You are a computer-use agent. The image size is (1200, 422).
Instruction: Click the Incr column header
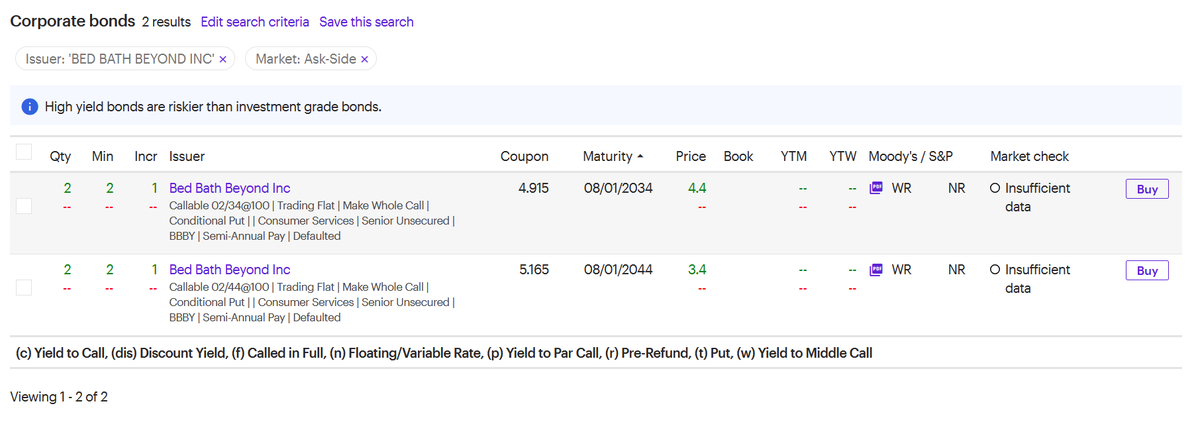[146, 156]
